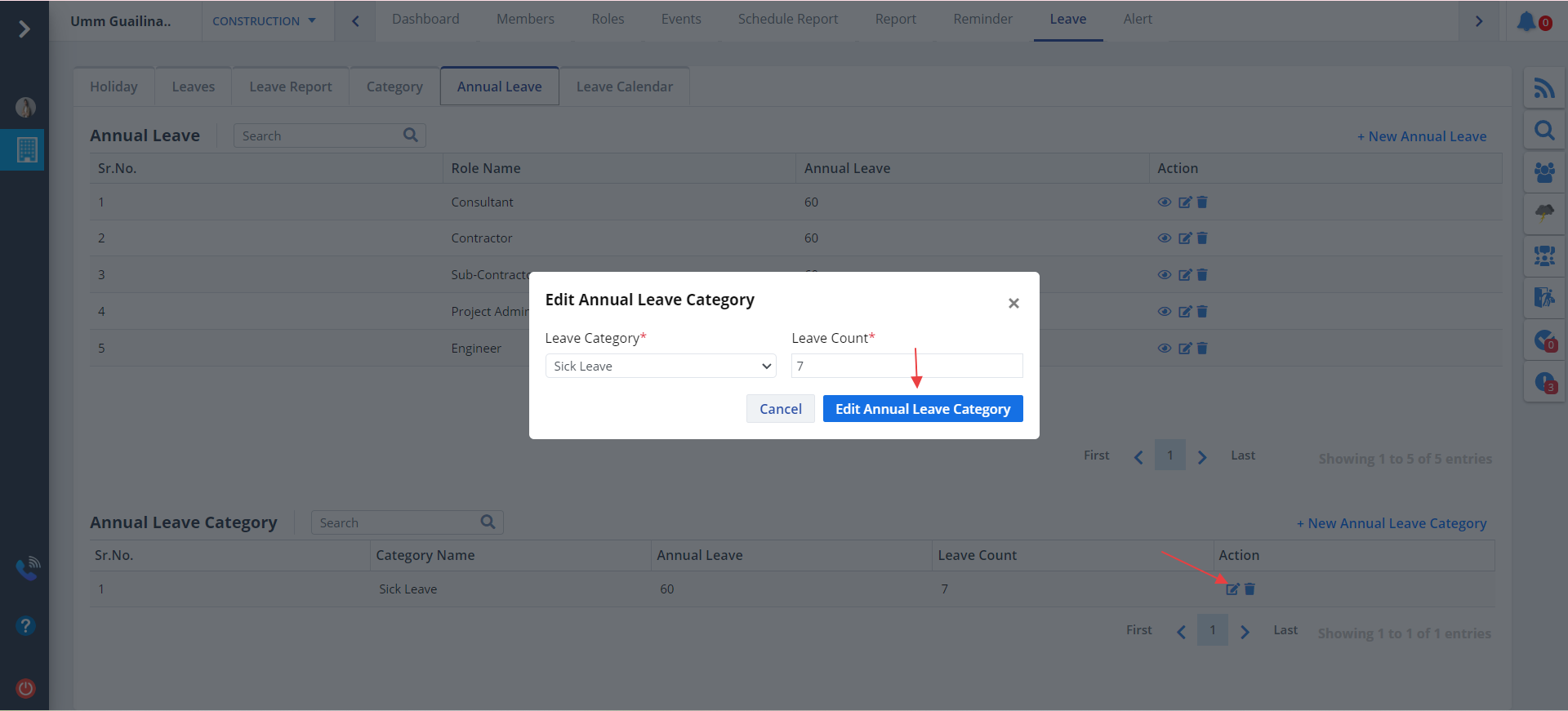Delete the Consultant annual leave row
This screenshot has width=1568, height=711.
click(1202, 202)
